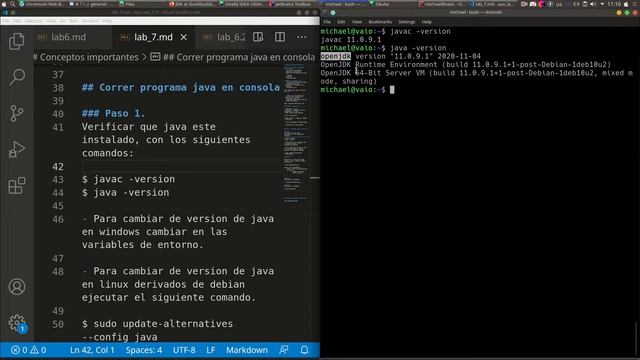Click the '$ javac -version' line in editor
Viewport: 640px width, 360px height.
tap(128, 179)
